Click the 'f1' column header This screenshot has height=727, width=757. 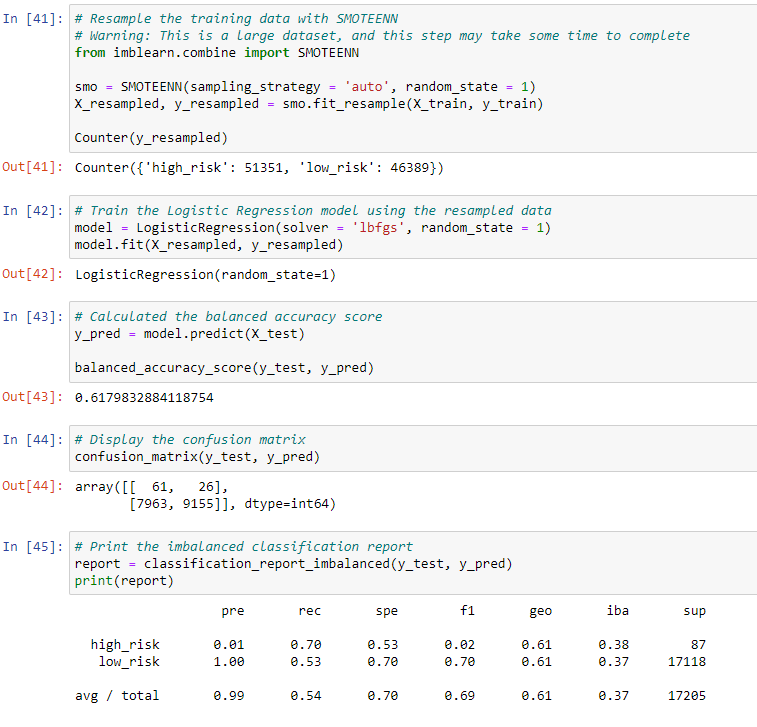(x=467, y=611)
